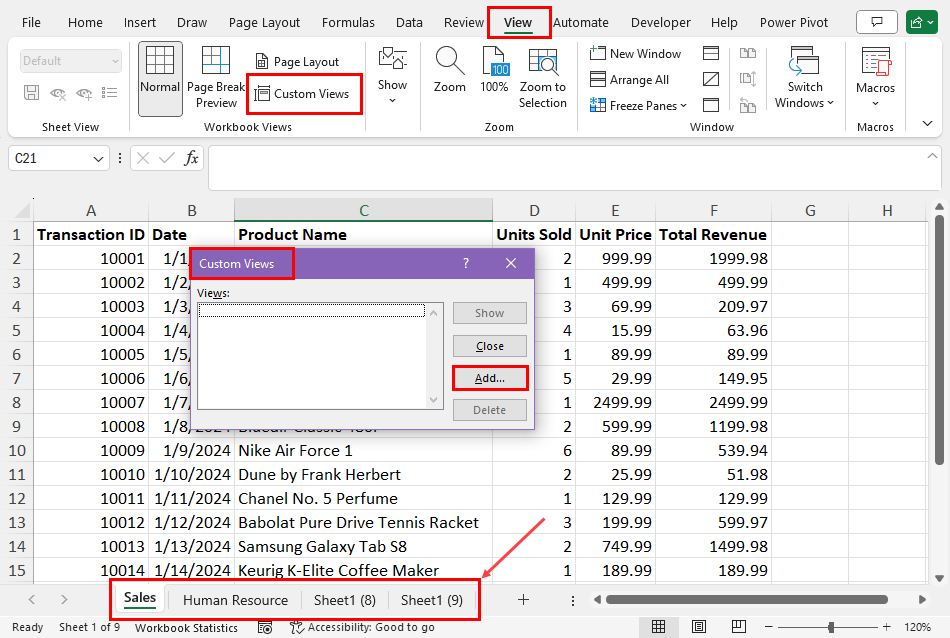This screenshot has height=638, width=950.
Task: Click Add... in Custom Views dialog
Action: pyautogui.click(x=490, y=378)
